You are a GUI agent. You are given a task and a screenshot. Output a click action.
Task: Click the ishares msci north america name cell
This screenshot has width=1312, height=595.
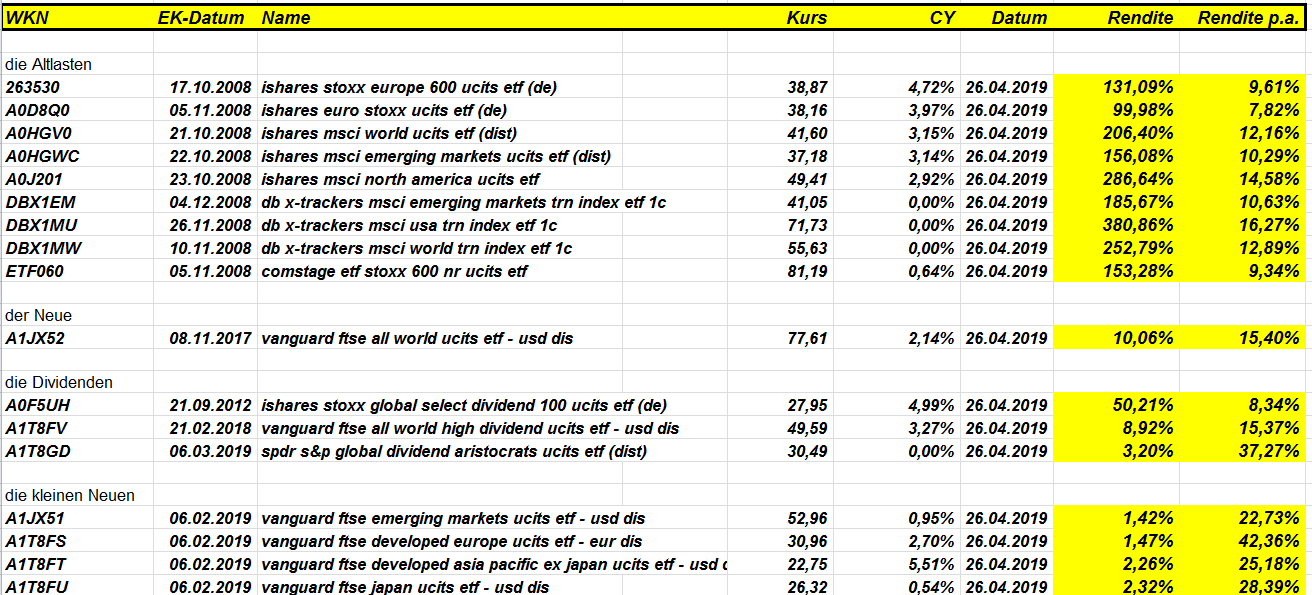pyautogui.click(x=400, y=179)
